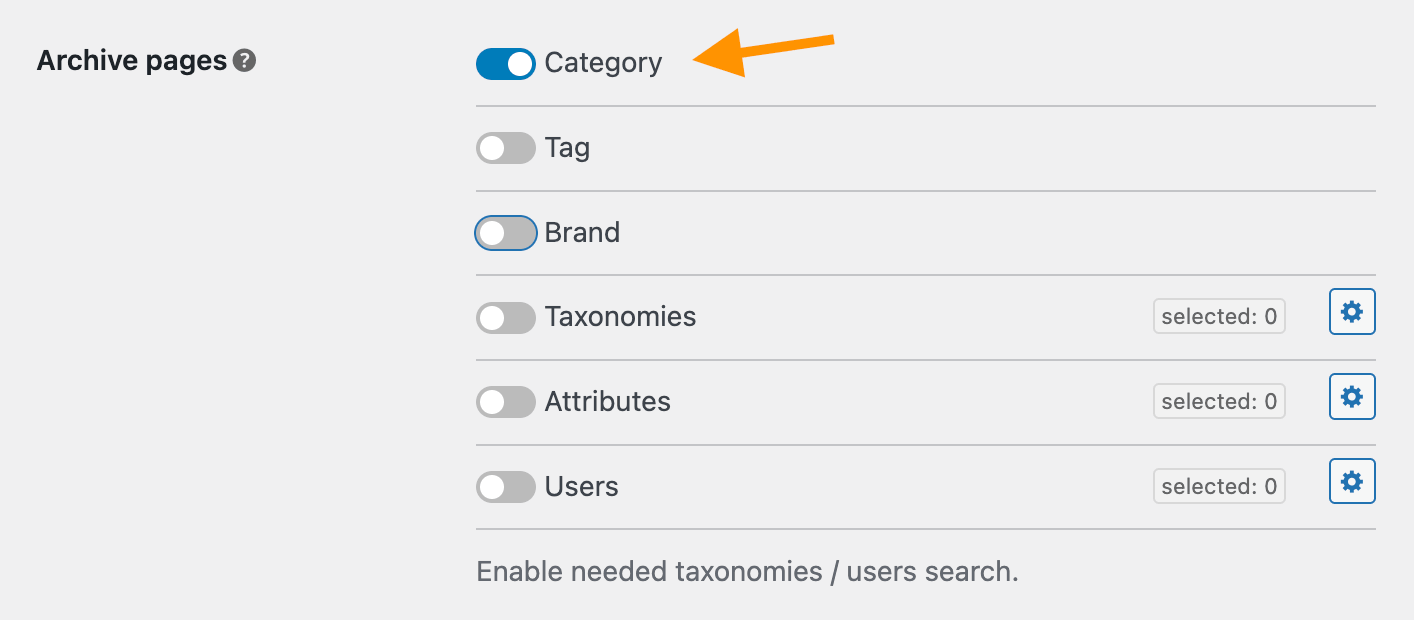Click the Attributes "selected: 0" badge
1414x620 pixels.
[1218, 401]
